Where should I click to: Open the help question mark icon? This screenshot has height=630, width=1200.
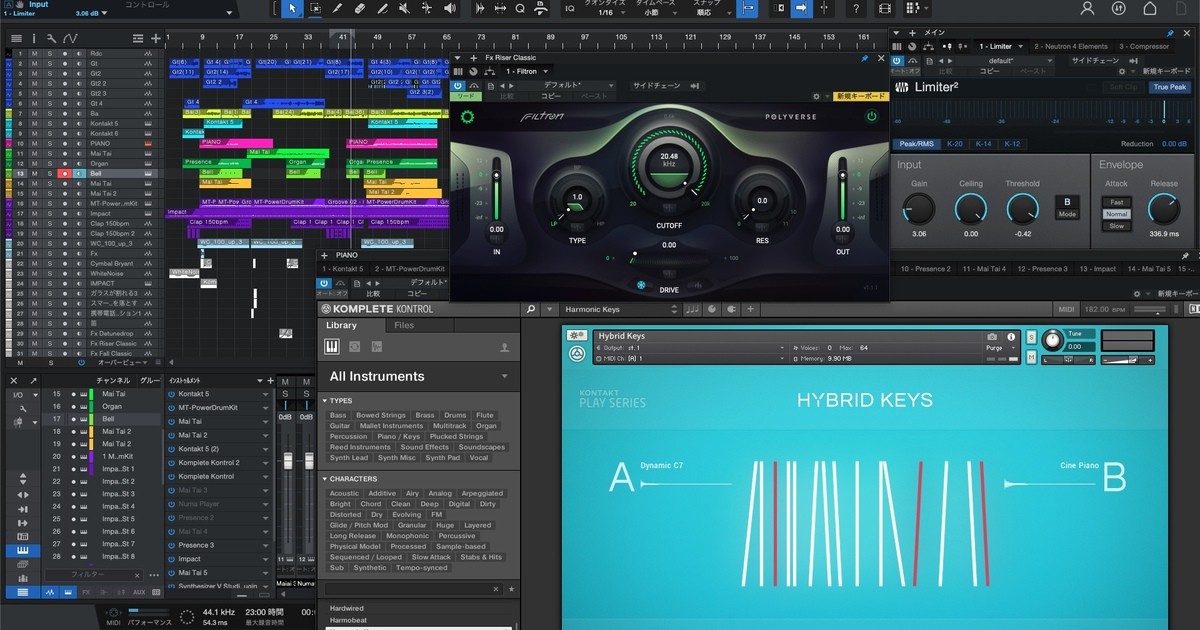click(856, 9)
